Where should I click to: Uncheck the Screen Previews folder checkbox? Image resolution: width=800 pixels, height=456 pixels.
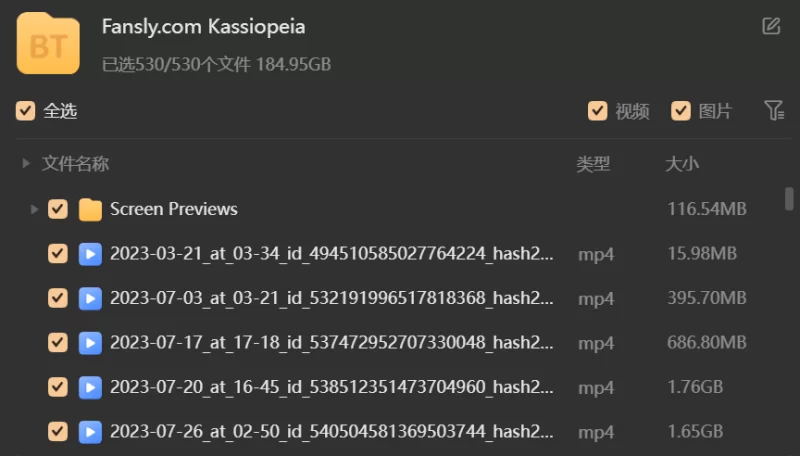pyautogui.click(x=58, y=209)
